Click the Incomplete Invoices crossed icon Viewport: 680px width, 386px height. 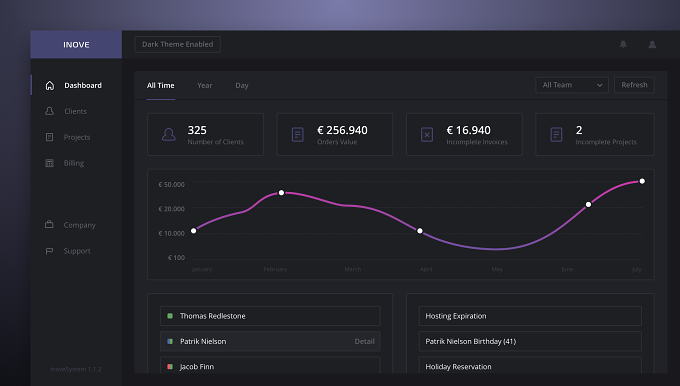427,134
